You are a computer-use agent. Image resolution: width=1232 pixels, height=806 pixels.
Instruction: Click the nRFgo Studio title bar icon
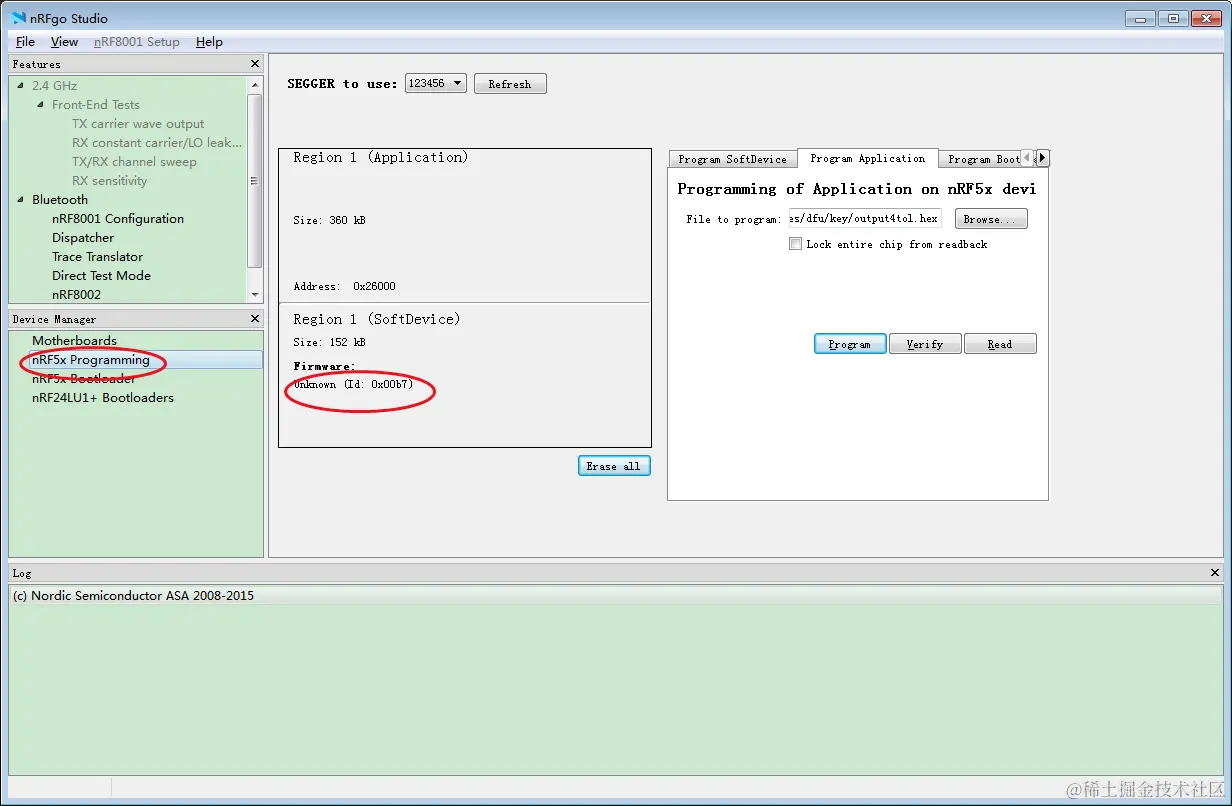click(19, 18)
